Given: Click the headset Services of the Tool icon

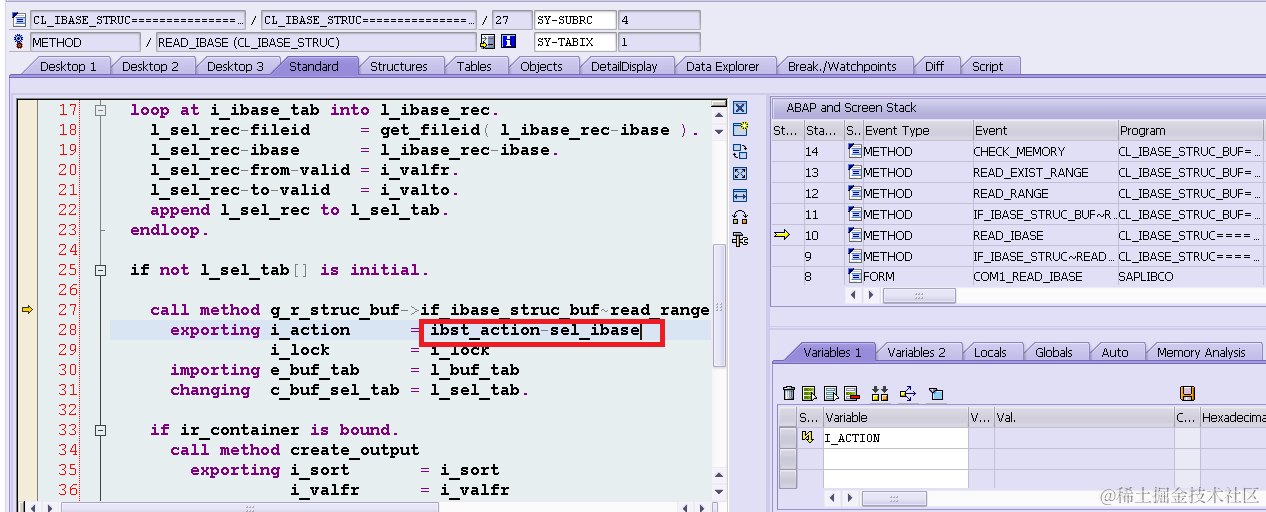Looking at the screenshot, I should (x=740, y=217).
